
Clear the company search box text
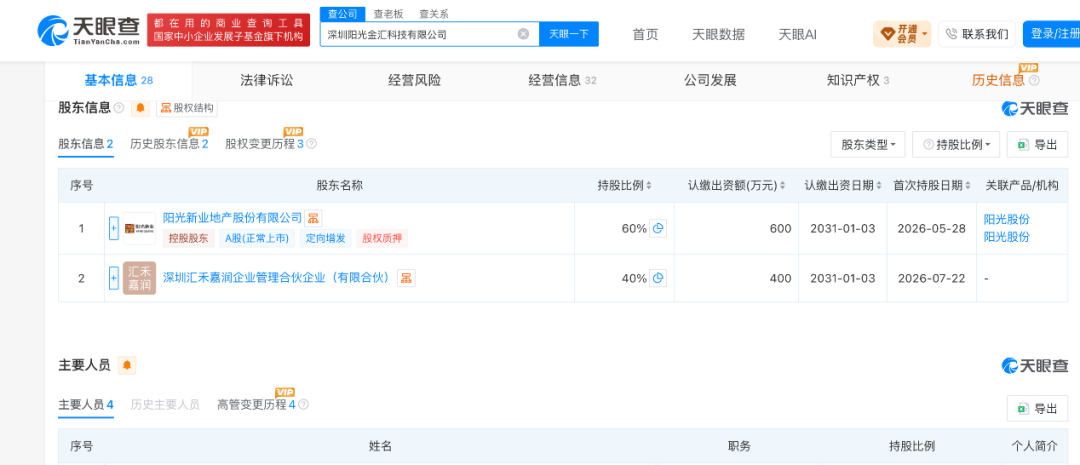coord(523,34)
